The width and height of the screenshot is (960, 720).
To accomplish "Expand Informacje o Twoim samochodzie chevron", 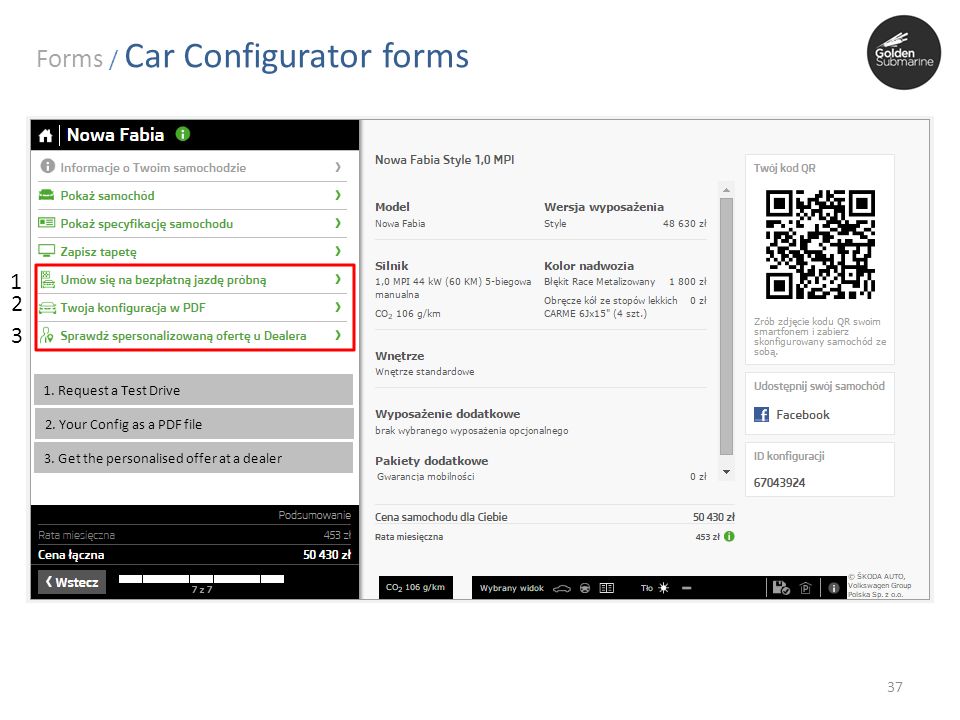I will (338, 167).
